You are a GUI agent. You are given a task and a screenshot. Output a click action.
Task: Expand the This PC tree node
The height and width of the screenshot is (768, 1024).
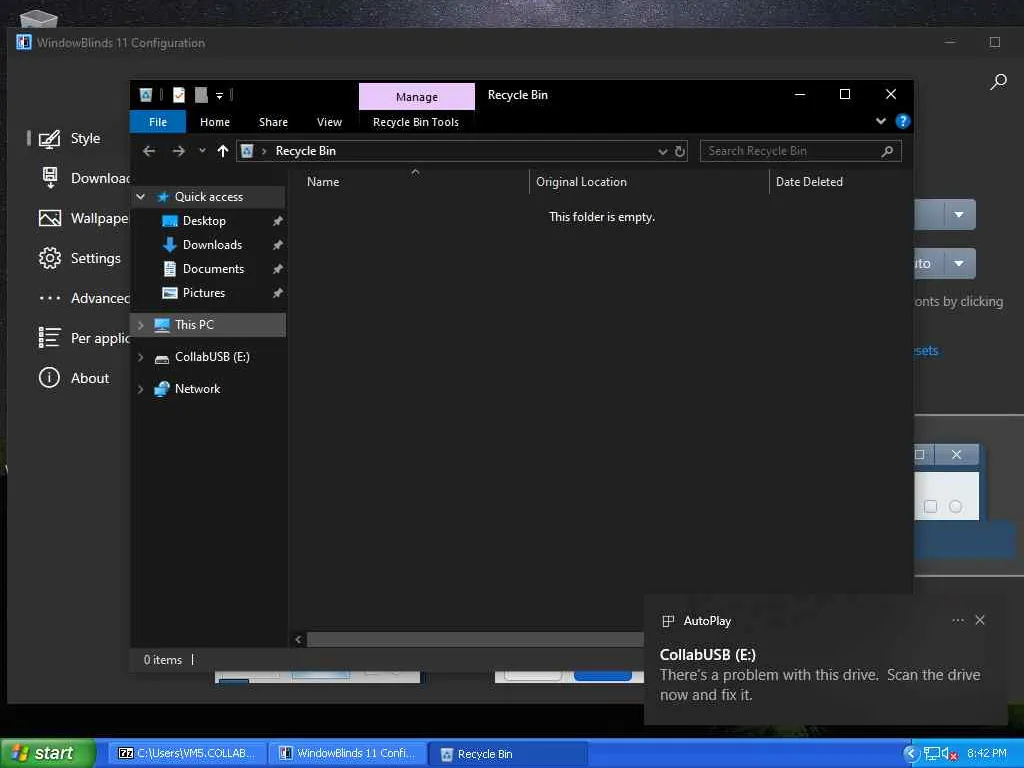[x=140, y=325]
